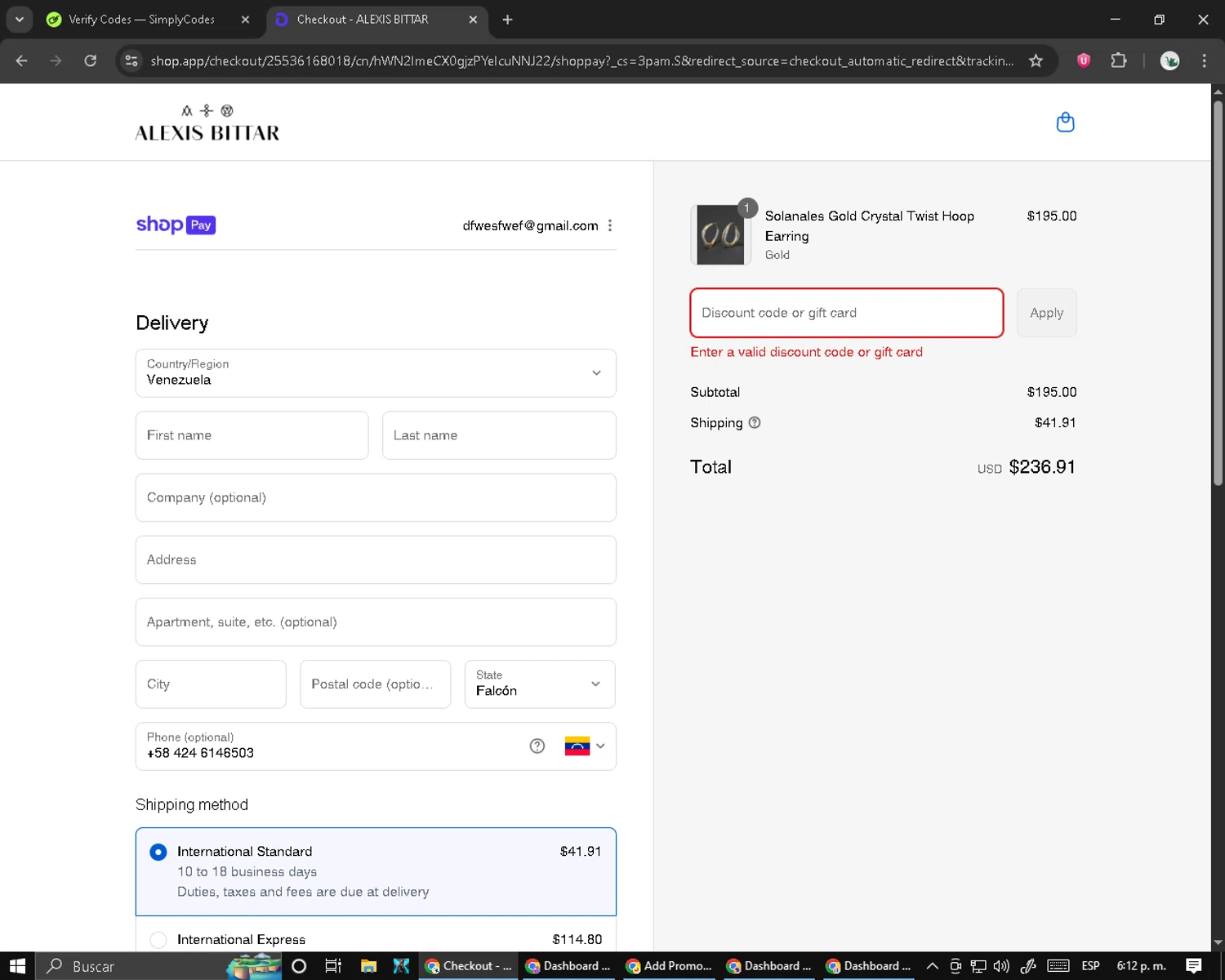Show hidden system tray icons

click(x=932, y=966)
